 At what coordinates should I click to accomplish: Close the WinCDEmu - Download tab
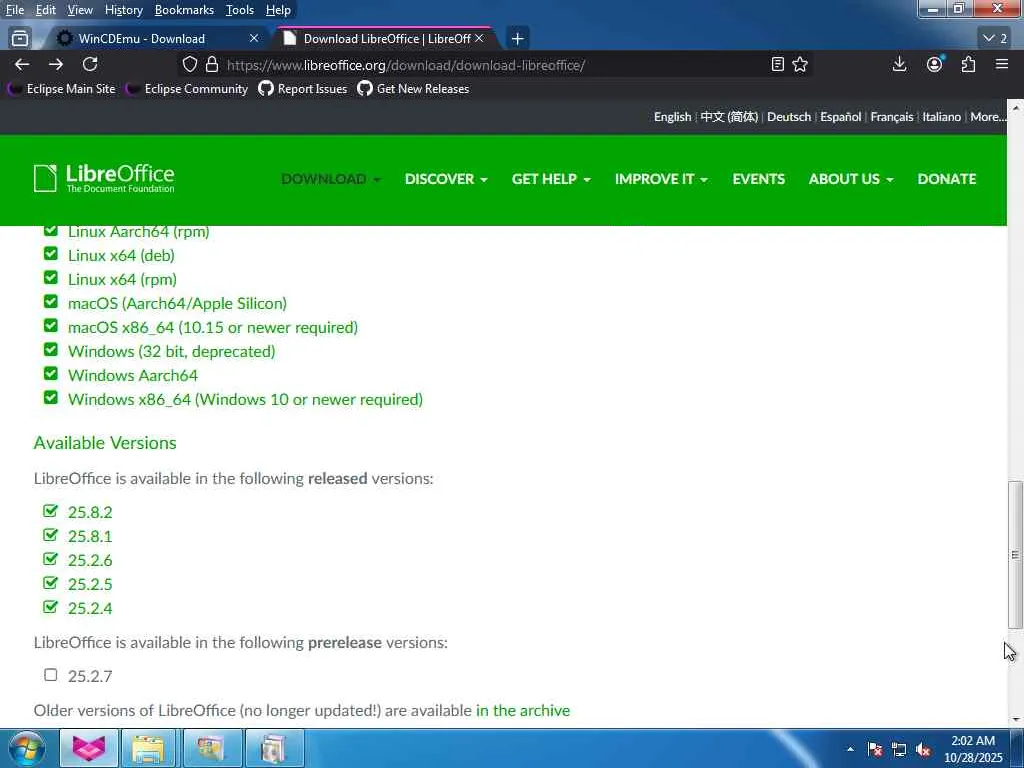(254, 39)
